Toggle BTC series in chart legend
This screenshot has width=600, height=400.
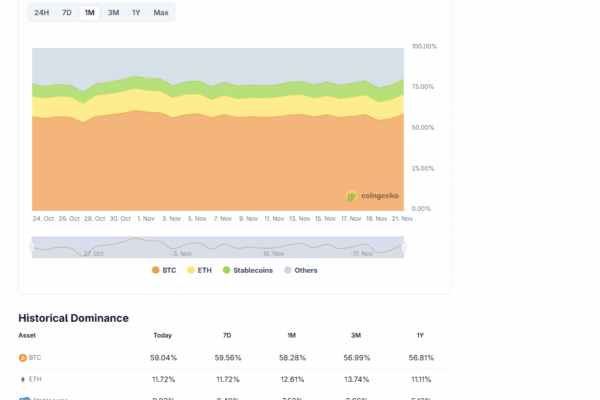pos(164,270)
